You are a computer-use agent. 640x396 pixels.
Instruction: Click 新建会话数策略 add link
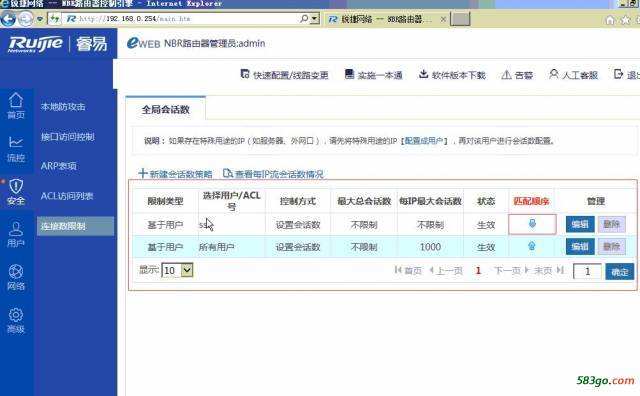coord(176,174)
